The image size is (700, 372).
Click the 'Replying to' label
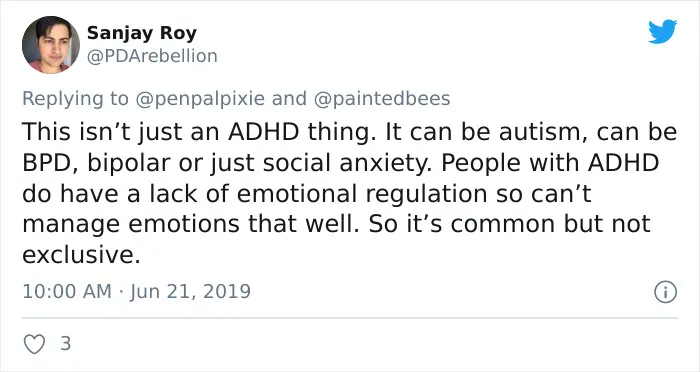75,99
